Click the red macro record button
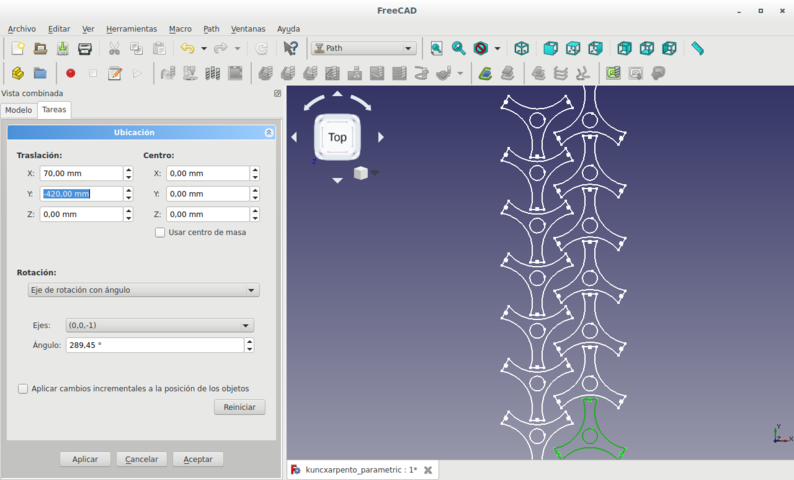Screen dimensions: 794x480 pos(71,73)
